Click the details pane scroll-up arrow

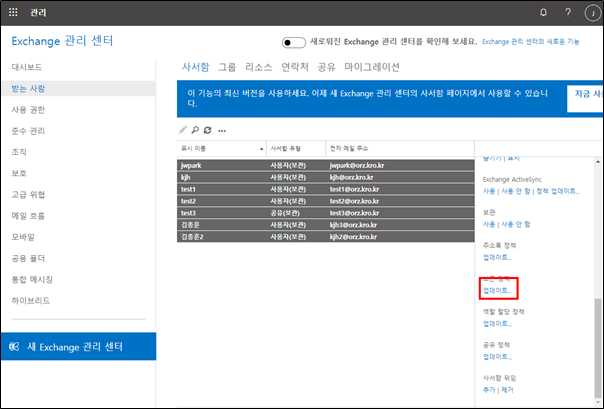(598, 162)
